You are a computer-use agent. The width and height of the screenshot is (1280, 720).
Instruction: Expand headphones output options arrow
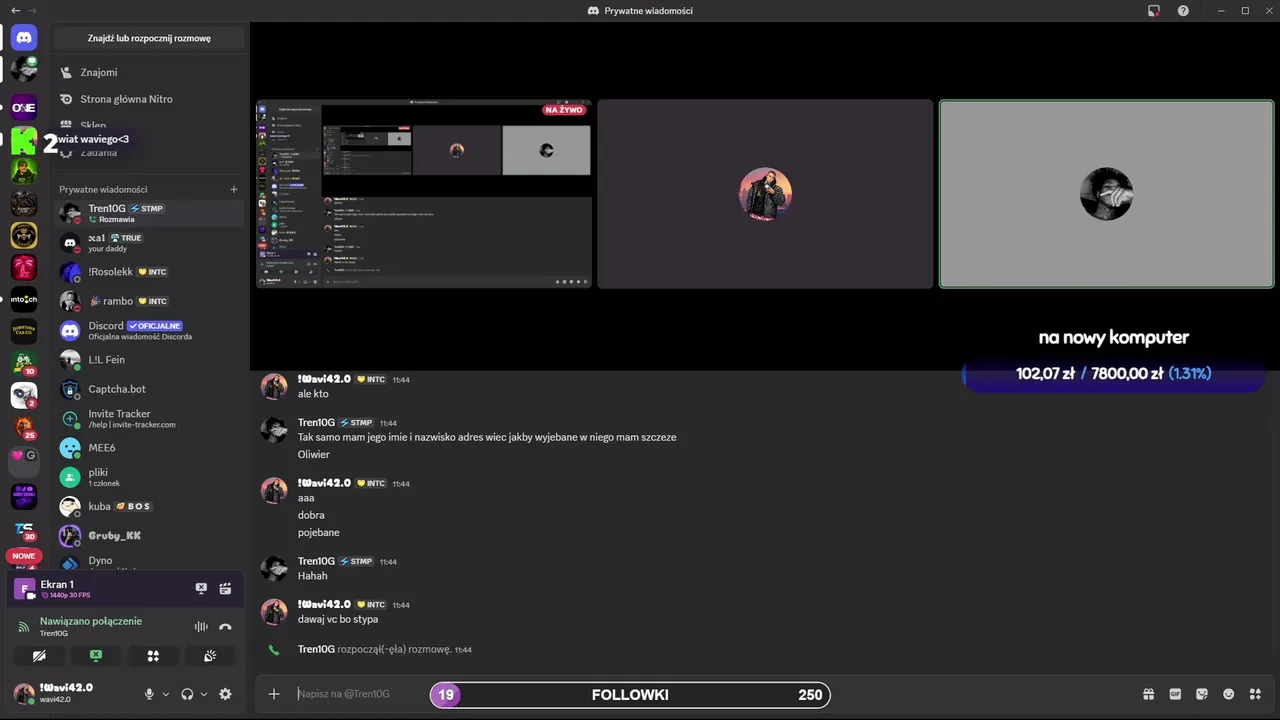pos(204,694)
